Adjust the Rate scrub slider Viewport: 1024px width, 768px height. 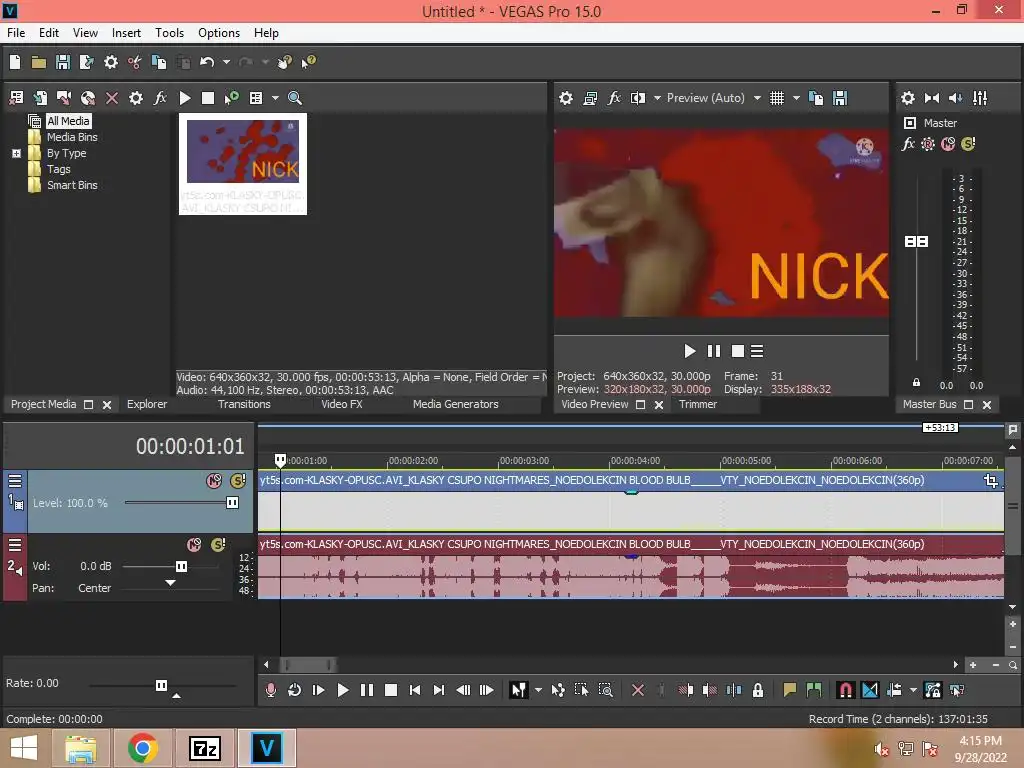(161, 685)
